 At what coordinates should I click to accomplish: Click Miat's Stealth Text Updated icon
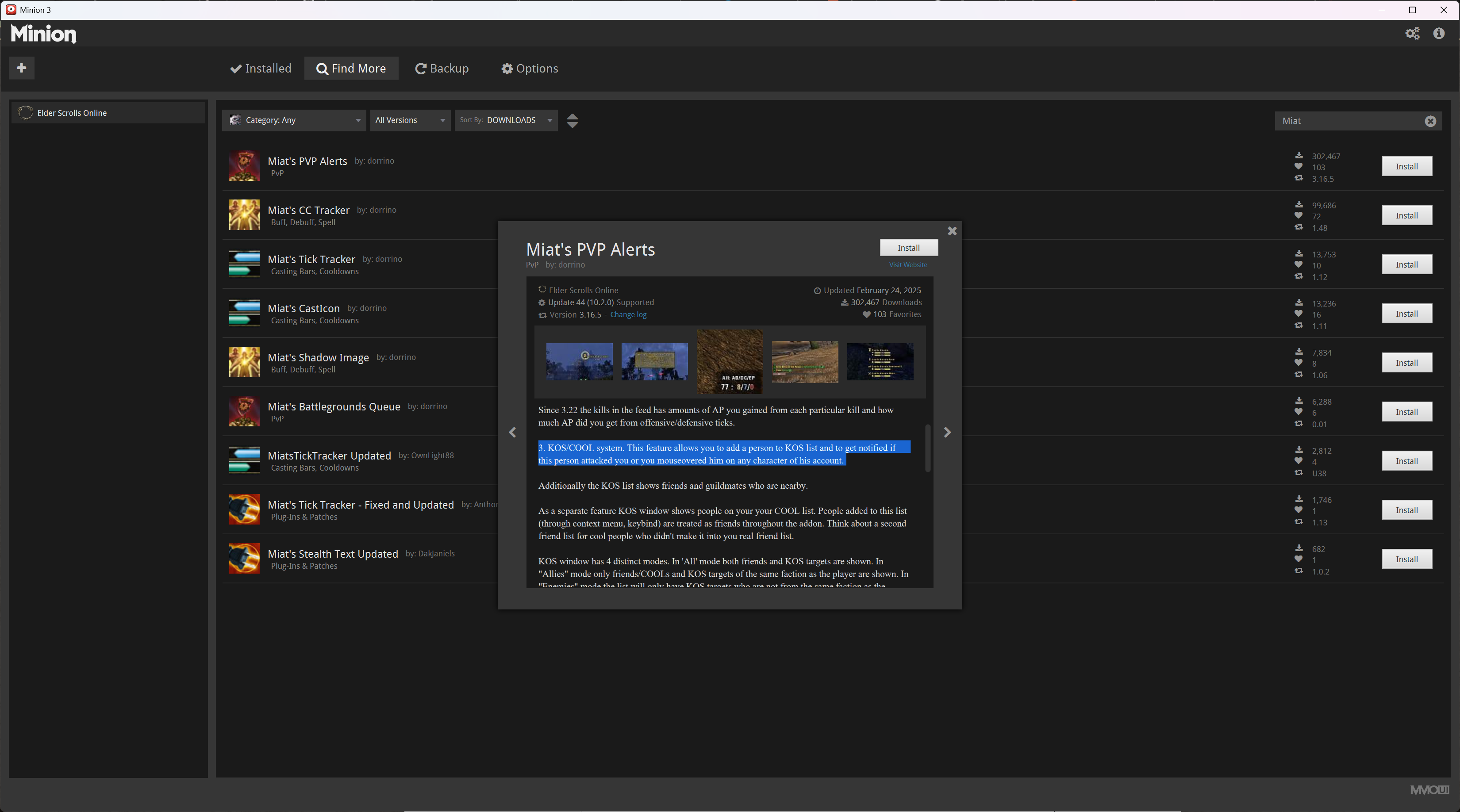coord(244,558)
